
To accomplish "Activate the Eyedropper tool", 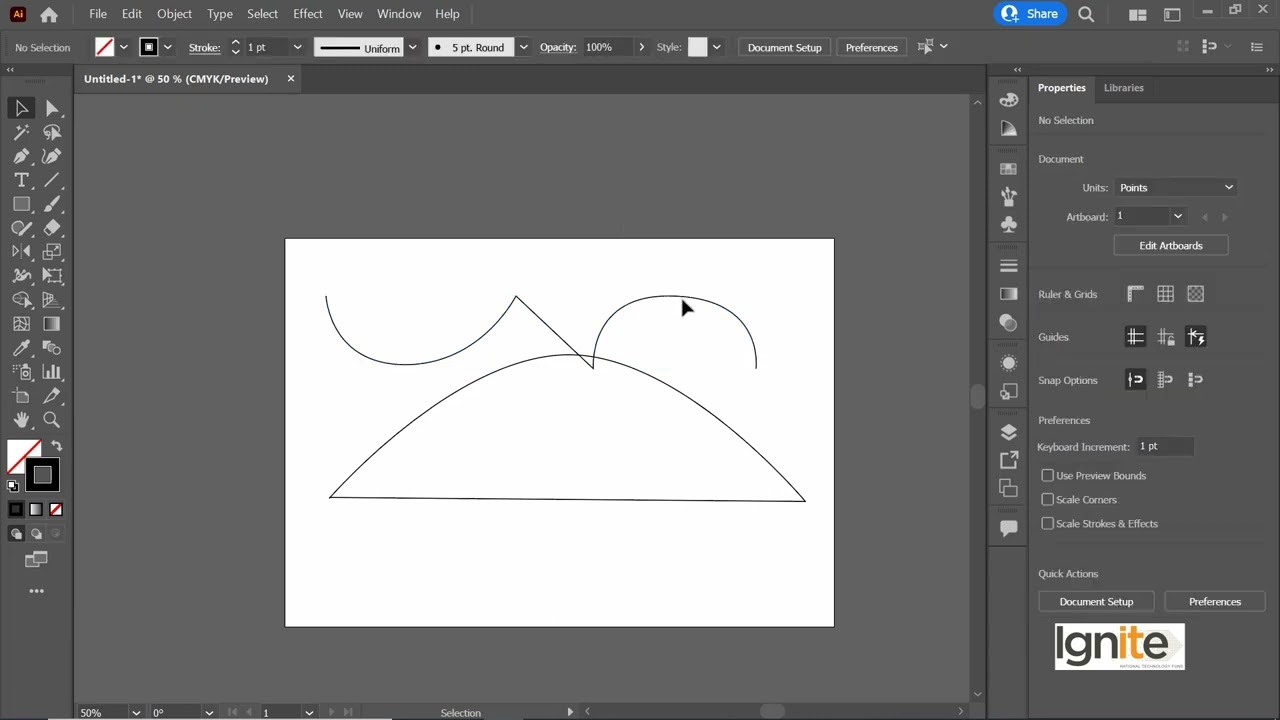I will click(x=21, y=348).
